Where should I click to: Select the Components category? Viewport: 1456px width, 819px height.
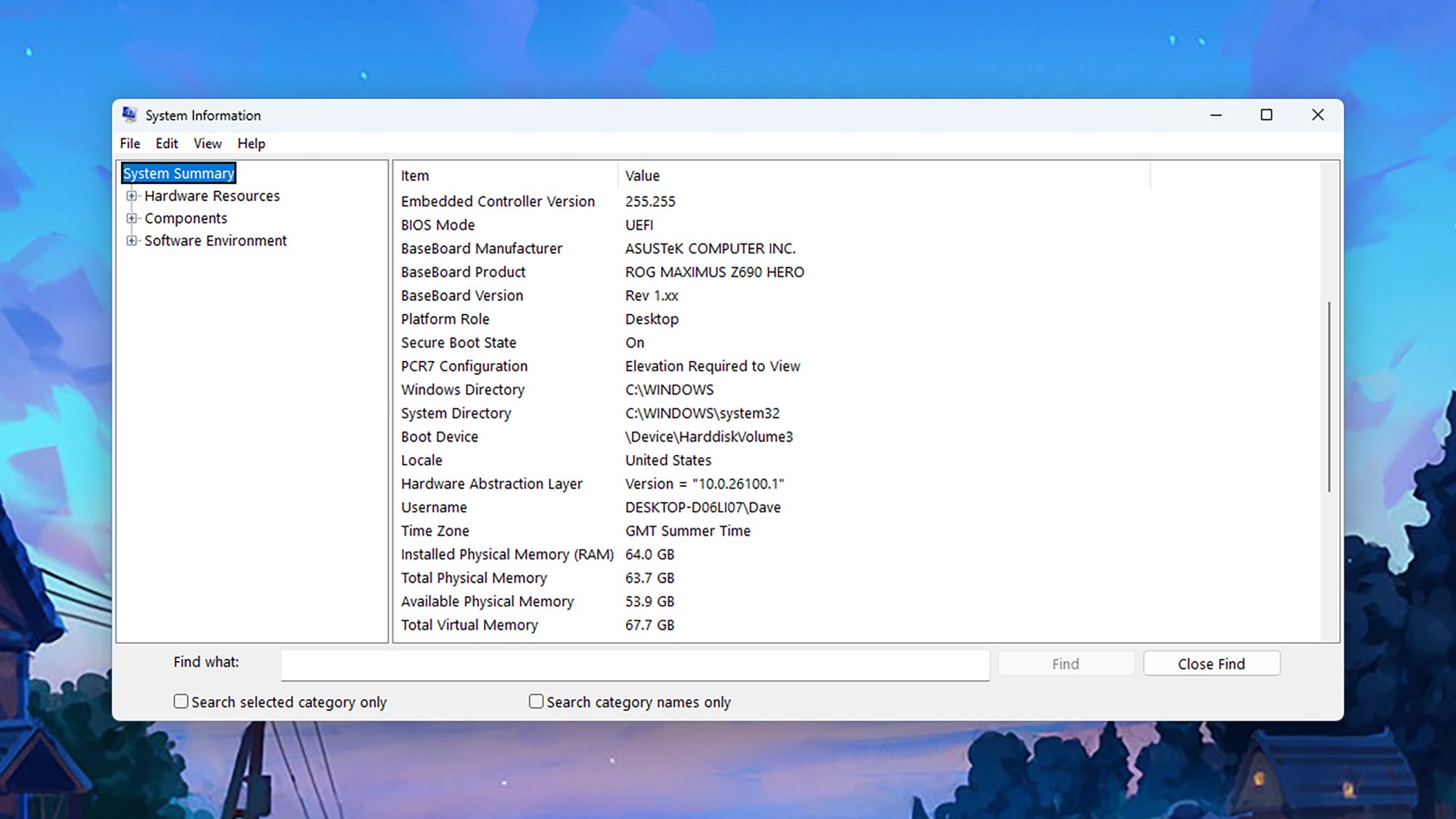point(186,218)
